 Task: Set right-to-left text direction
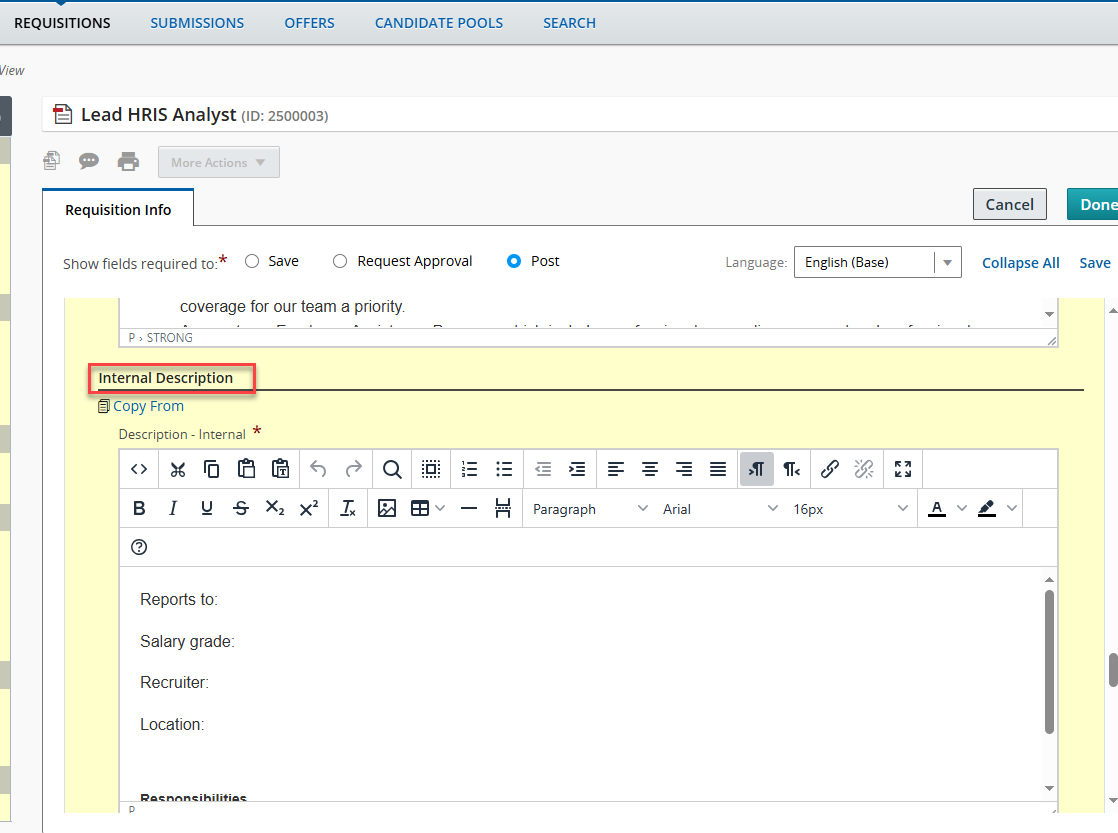791,469
